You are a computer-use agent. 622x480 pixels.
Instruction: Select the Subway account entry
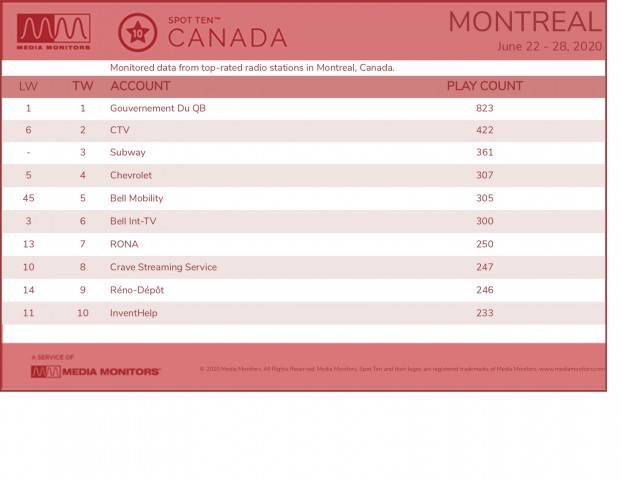click(128, 153)
